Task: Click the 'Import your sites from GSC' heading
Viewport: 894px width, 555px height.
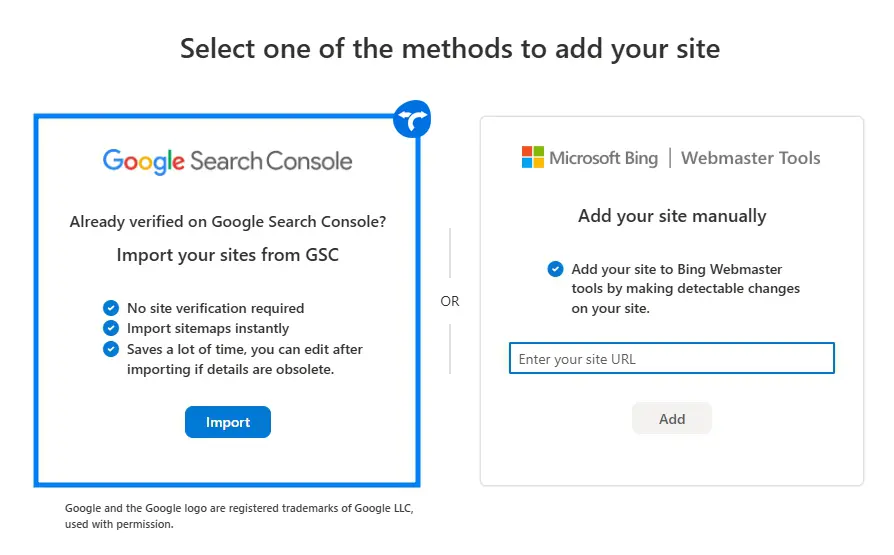Action: click(x=228, y=255)
